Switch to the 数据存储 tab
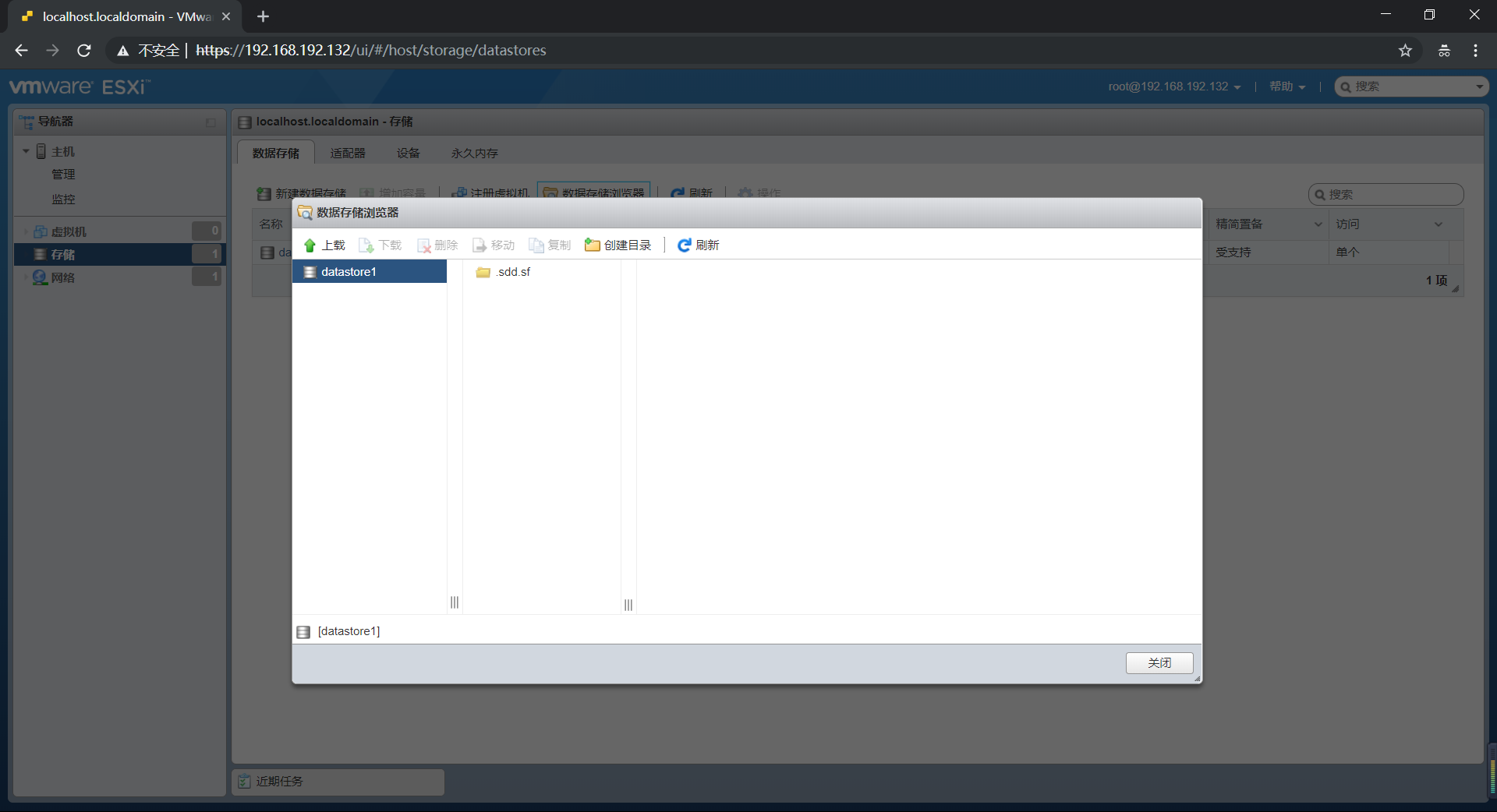1497x812 pixels. [x=276, y=153]
